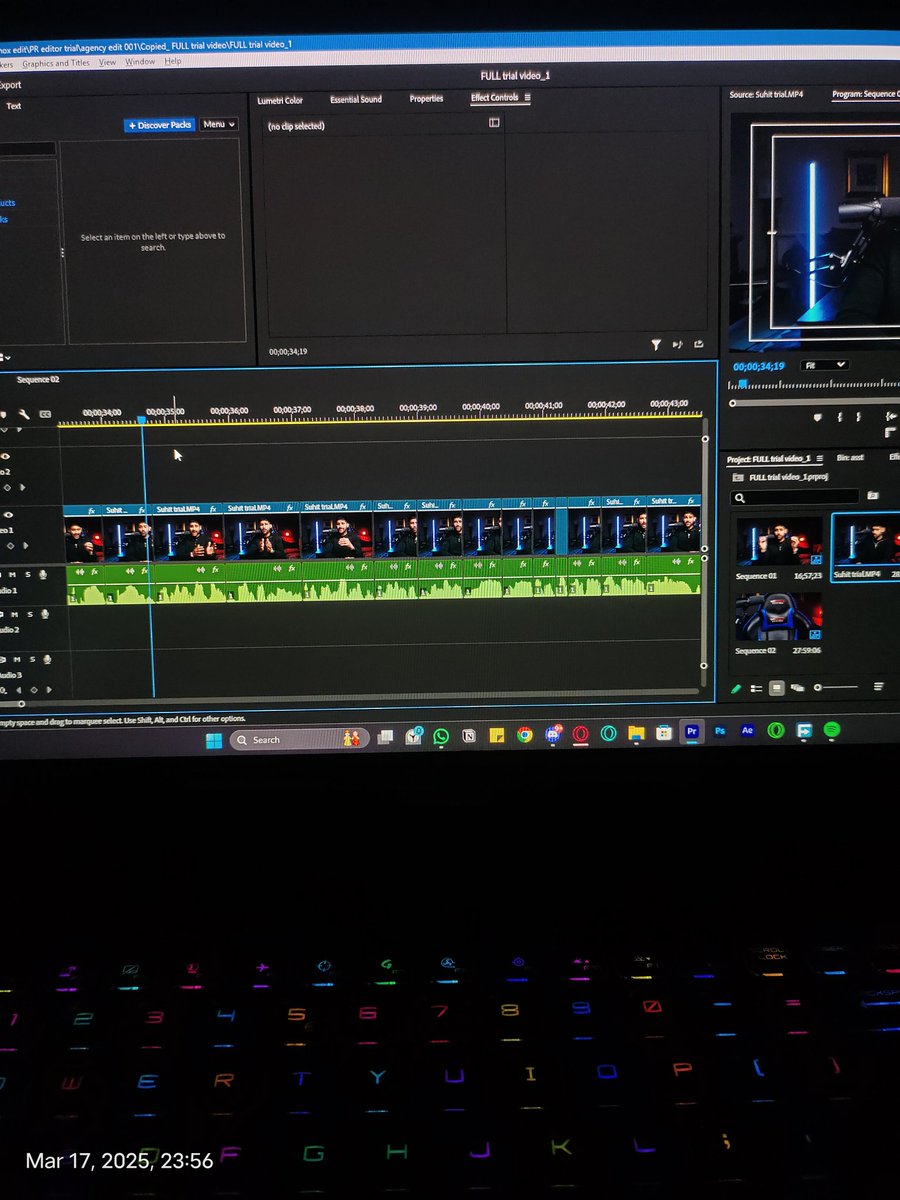Open Premiere Pro from the taskbar
Image resolution: width=900 pixels, height=1200 pixels.
point(692,732)
